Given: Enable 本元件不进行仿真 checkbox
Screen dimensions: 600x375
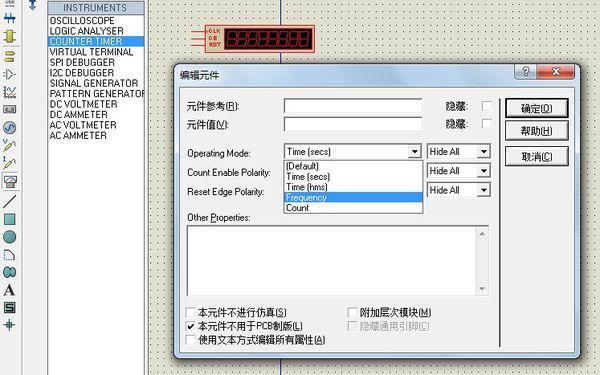Looking at the screenshot, I should (190, 312).
